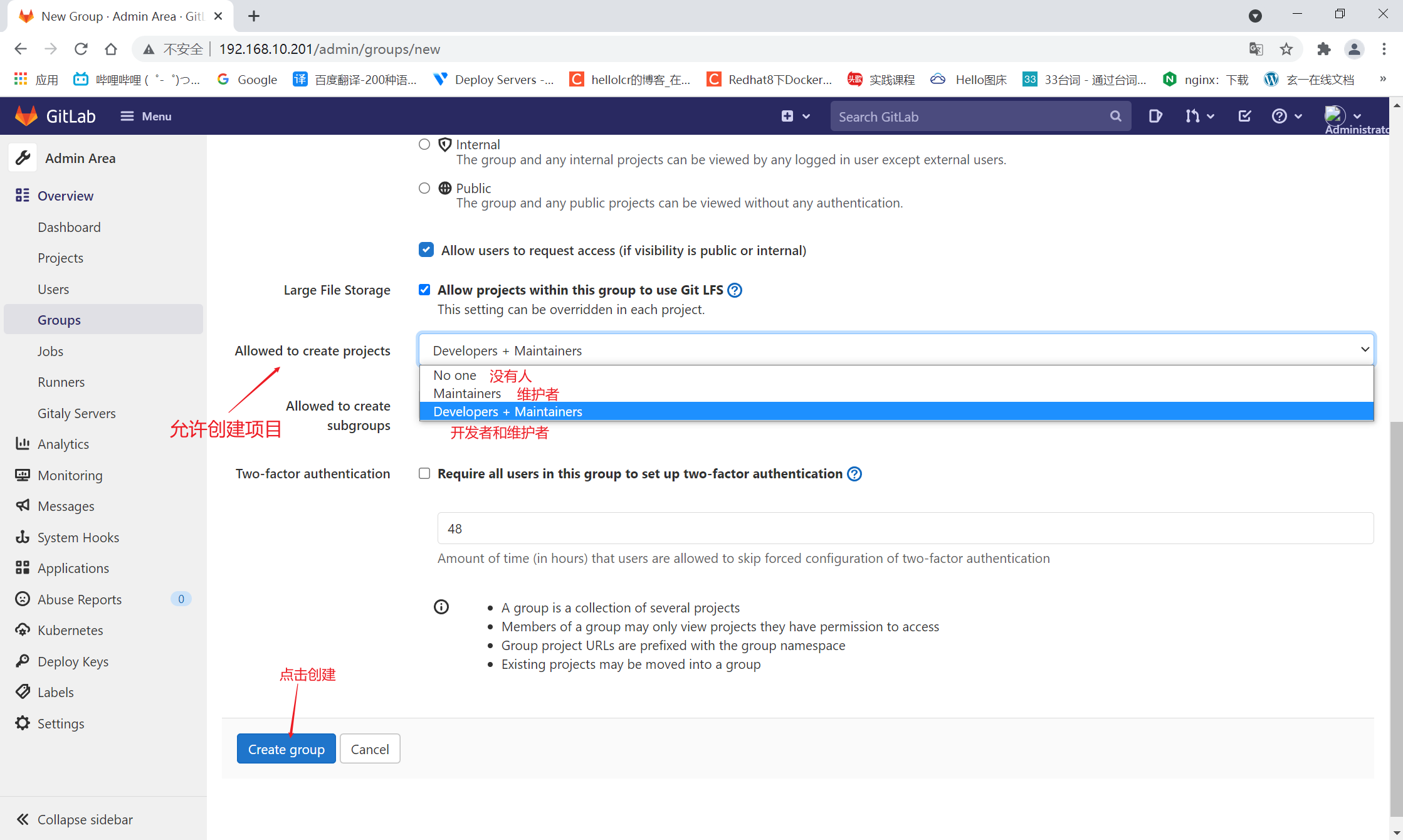Select the Analytics chart icon in sidebar
This screenshot has height=840, width=1403.
[x=23, y=444]
